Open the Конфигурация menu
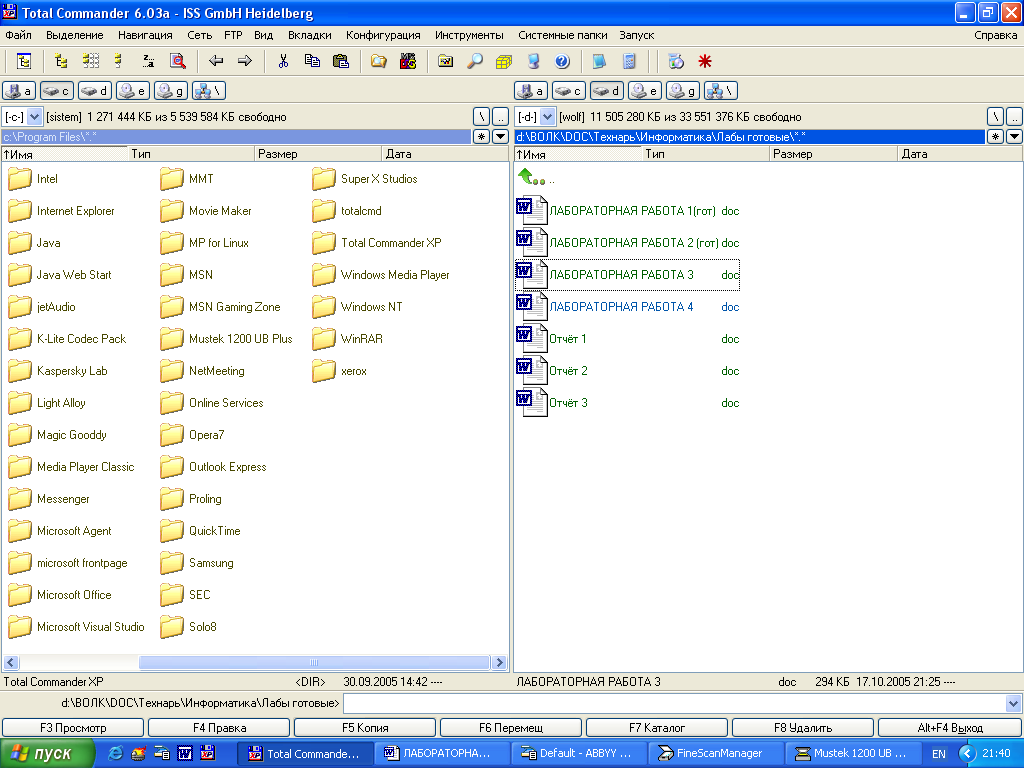This screenshot has width=1024, height=768. point(383,35)
